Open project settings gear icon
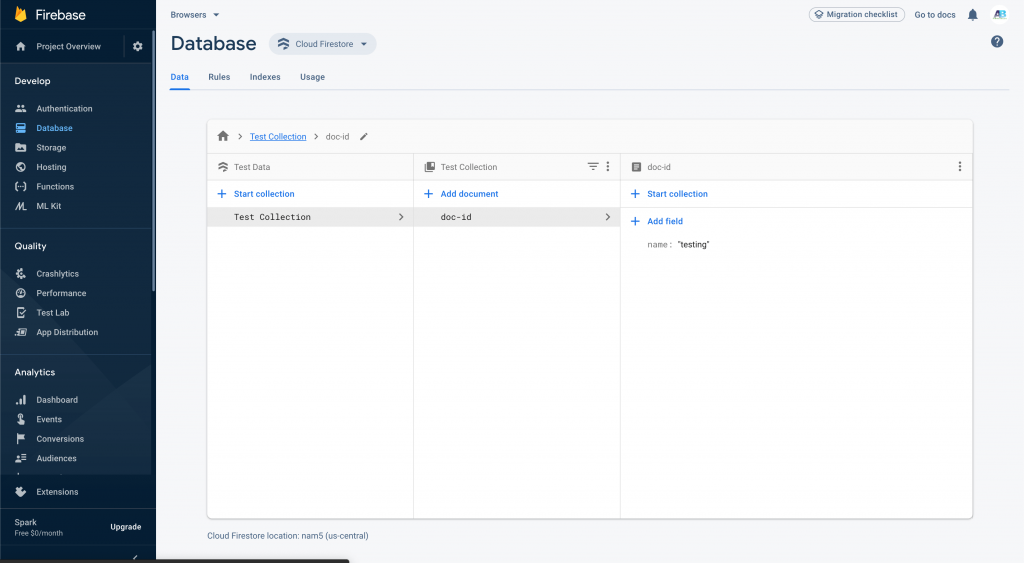Image resolution: width=1024 pixels, height=563 pixels. pos(137,46)
